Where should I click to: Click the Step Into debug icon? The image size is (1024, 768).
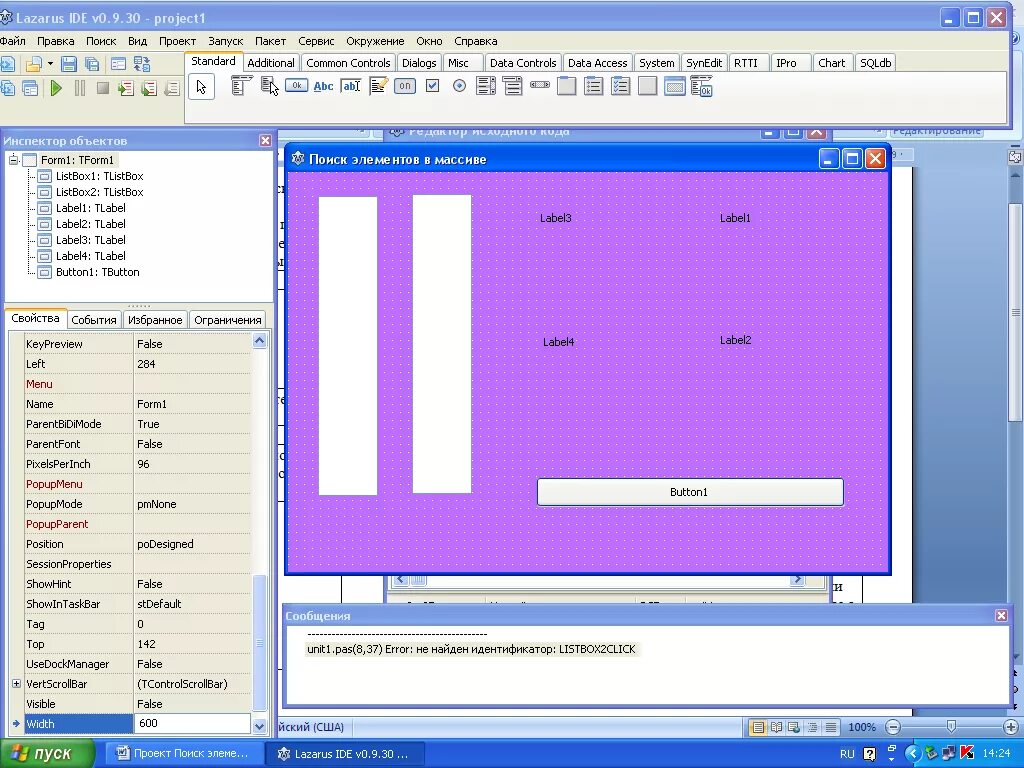[126, 88]
